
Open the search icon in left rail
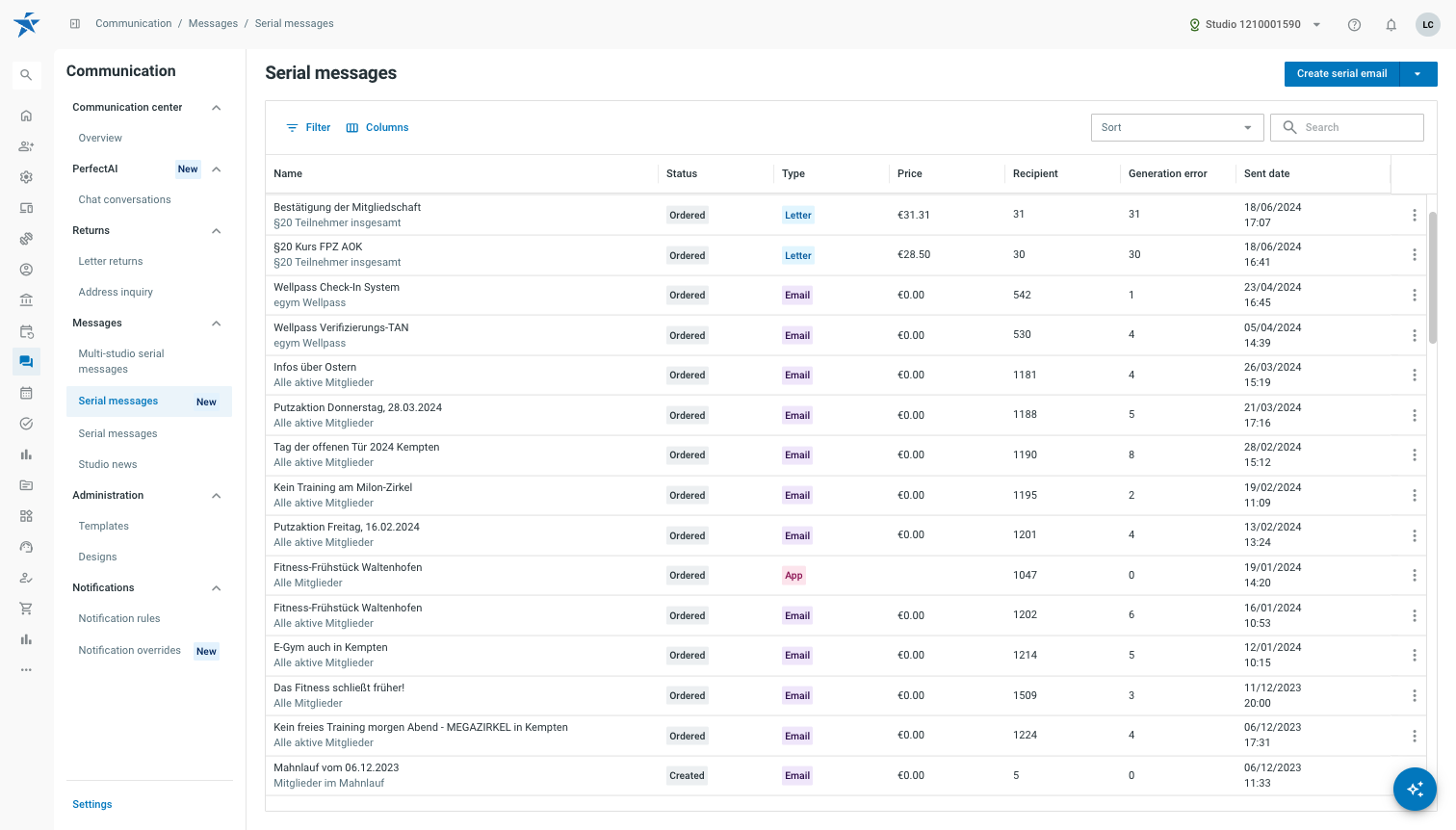[x=26, y=75]
